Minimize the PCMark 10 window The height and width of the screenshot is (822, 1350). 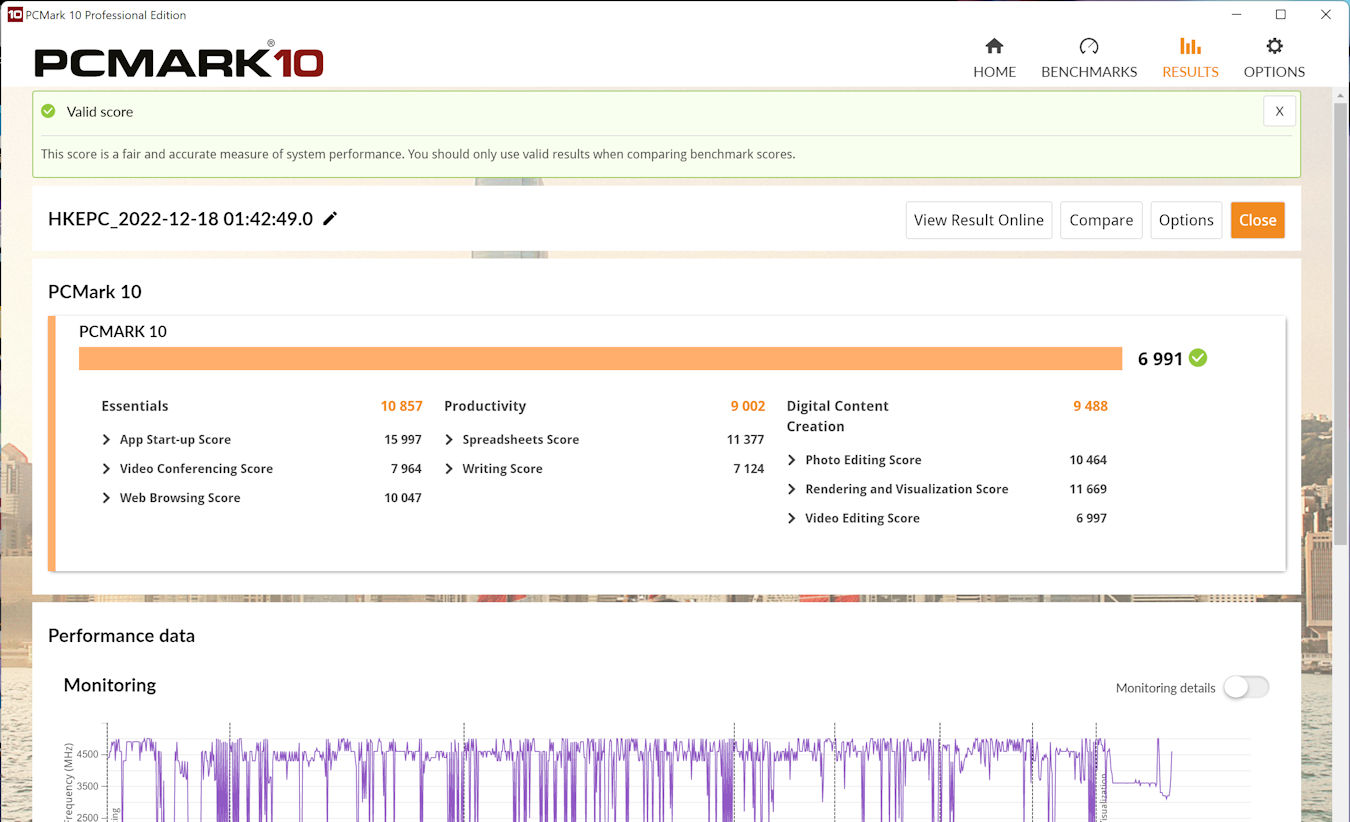[1234, 15]
